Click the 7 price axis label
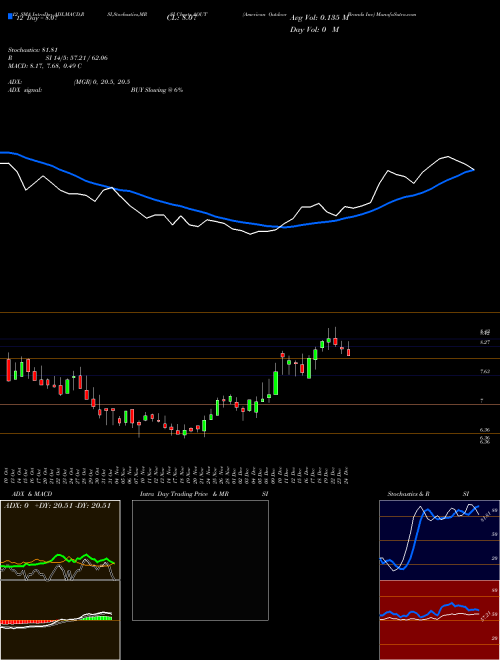This screenshot has width=500, height=660. [482, 401]
